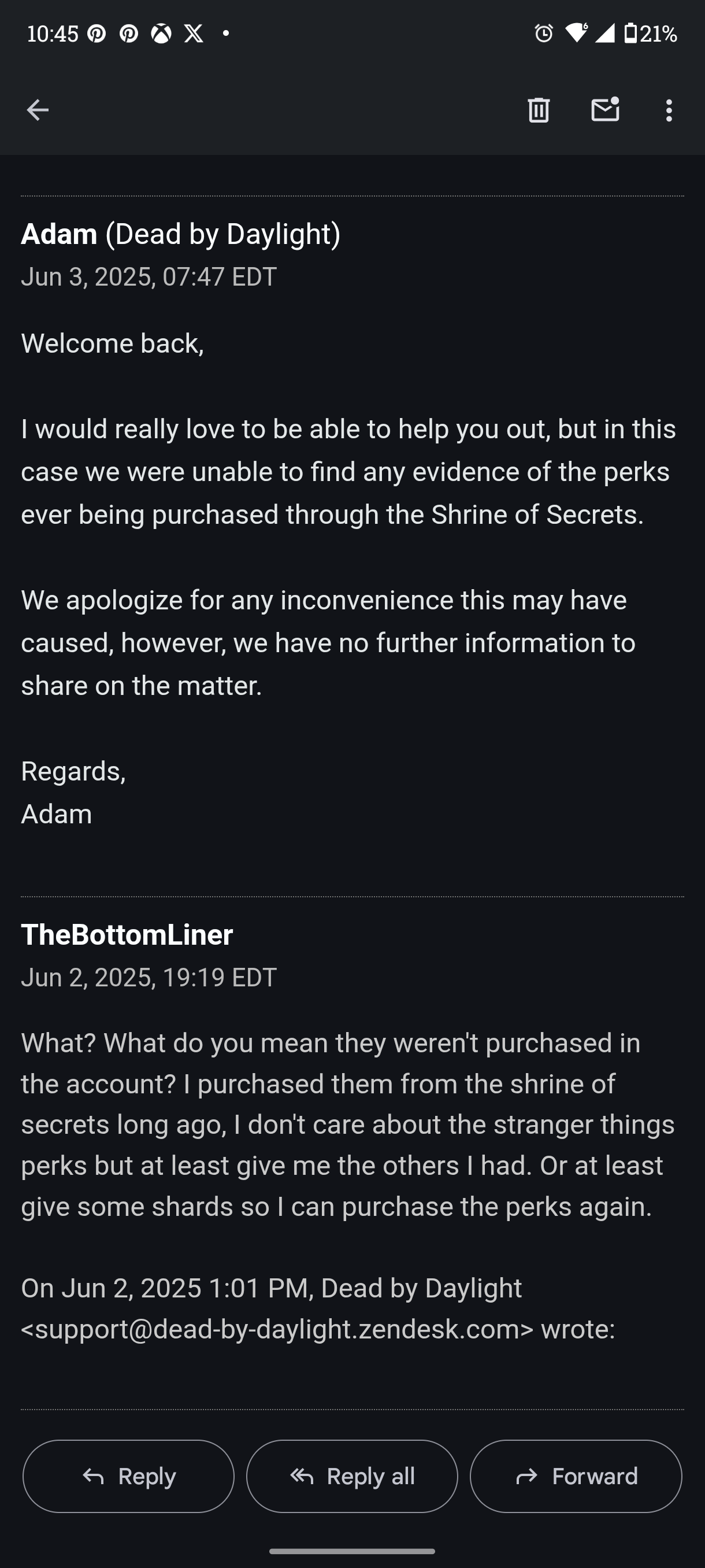Screen dimensions: 705x1568
Task: Mark email as unread envelope icon
Action: (604, 110)
